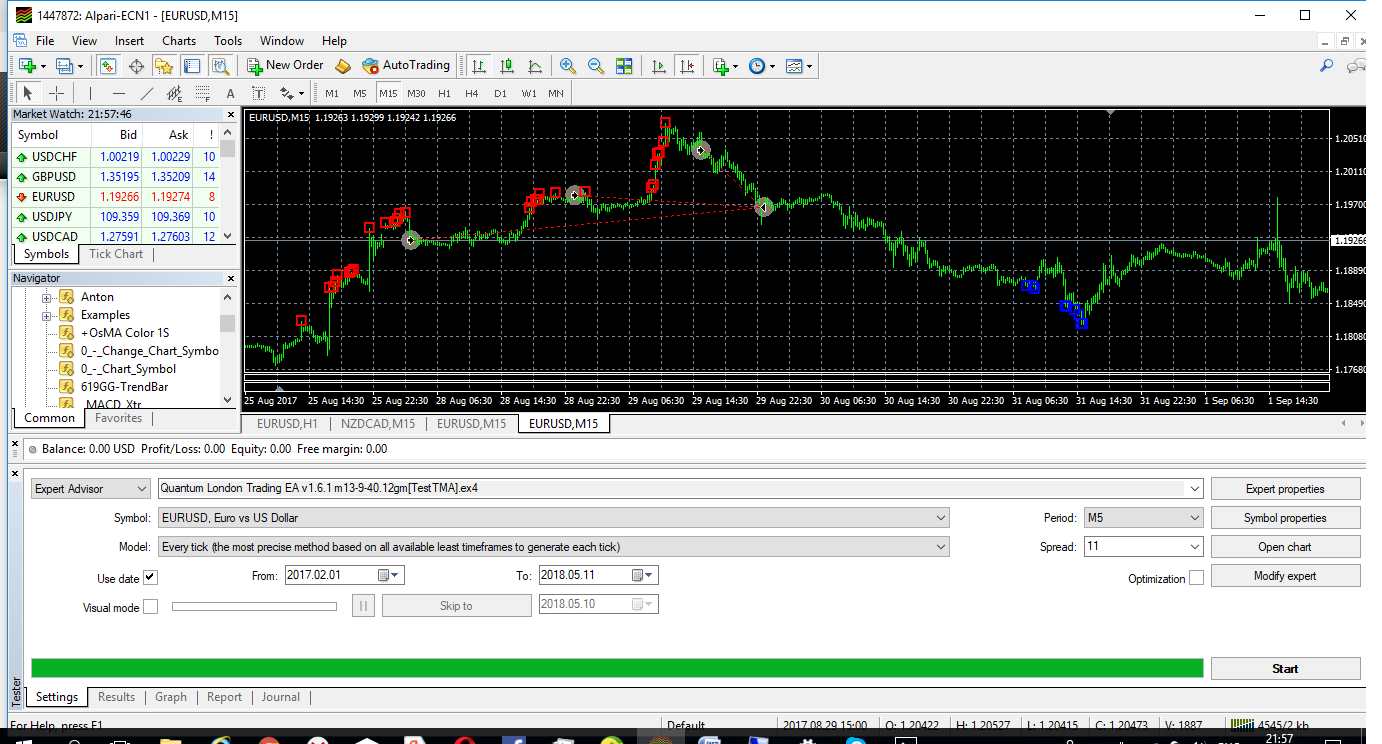Expand the Anton folder in Navigator
Screen dimensions: 1382x744
point(46,297)
